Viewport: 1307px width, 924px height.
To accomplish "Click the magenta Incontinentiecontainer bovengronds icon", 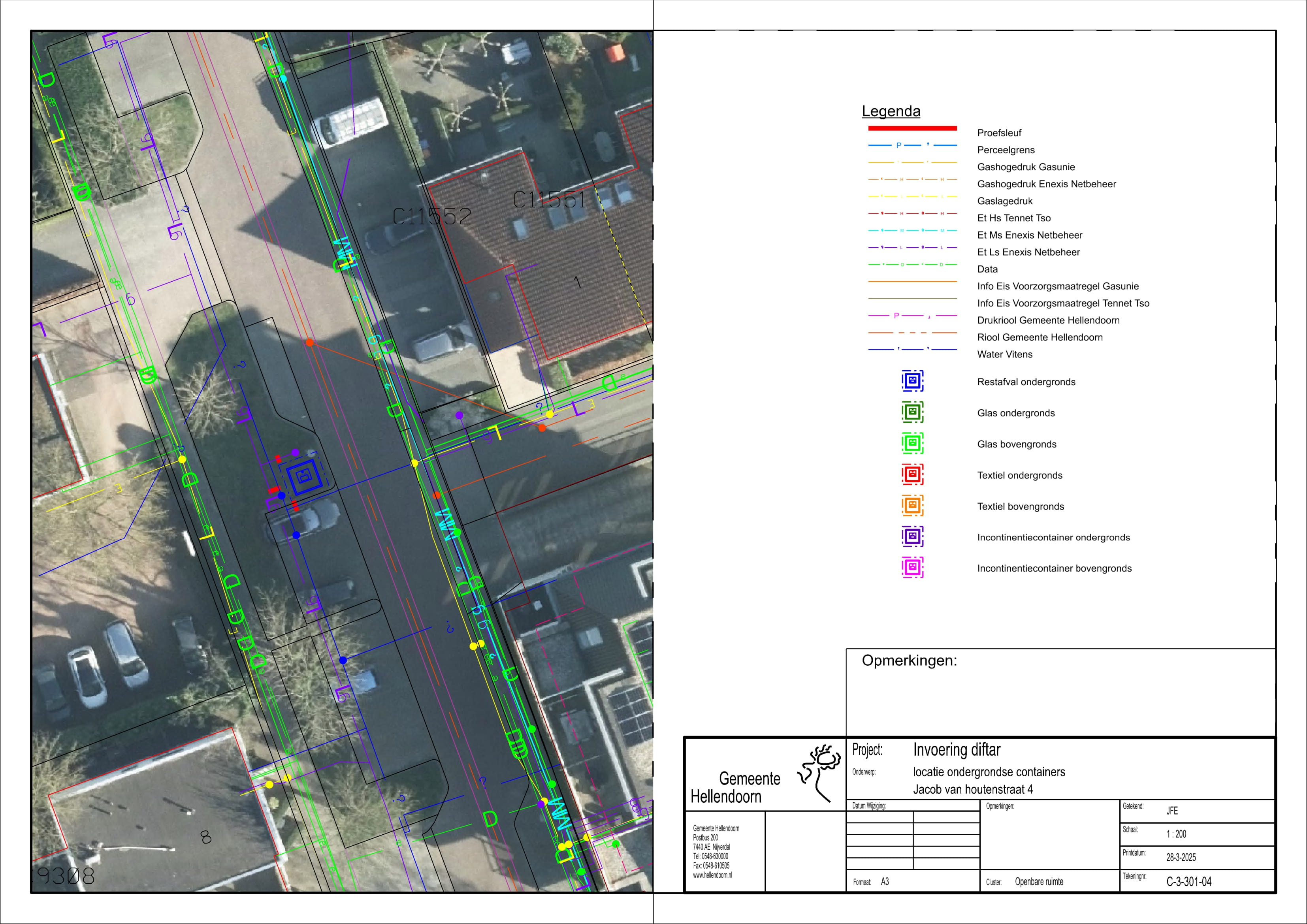I will coord(912,568).
